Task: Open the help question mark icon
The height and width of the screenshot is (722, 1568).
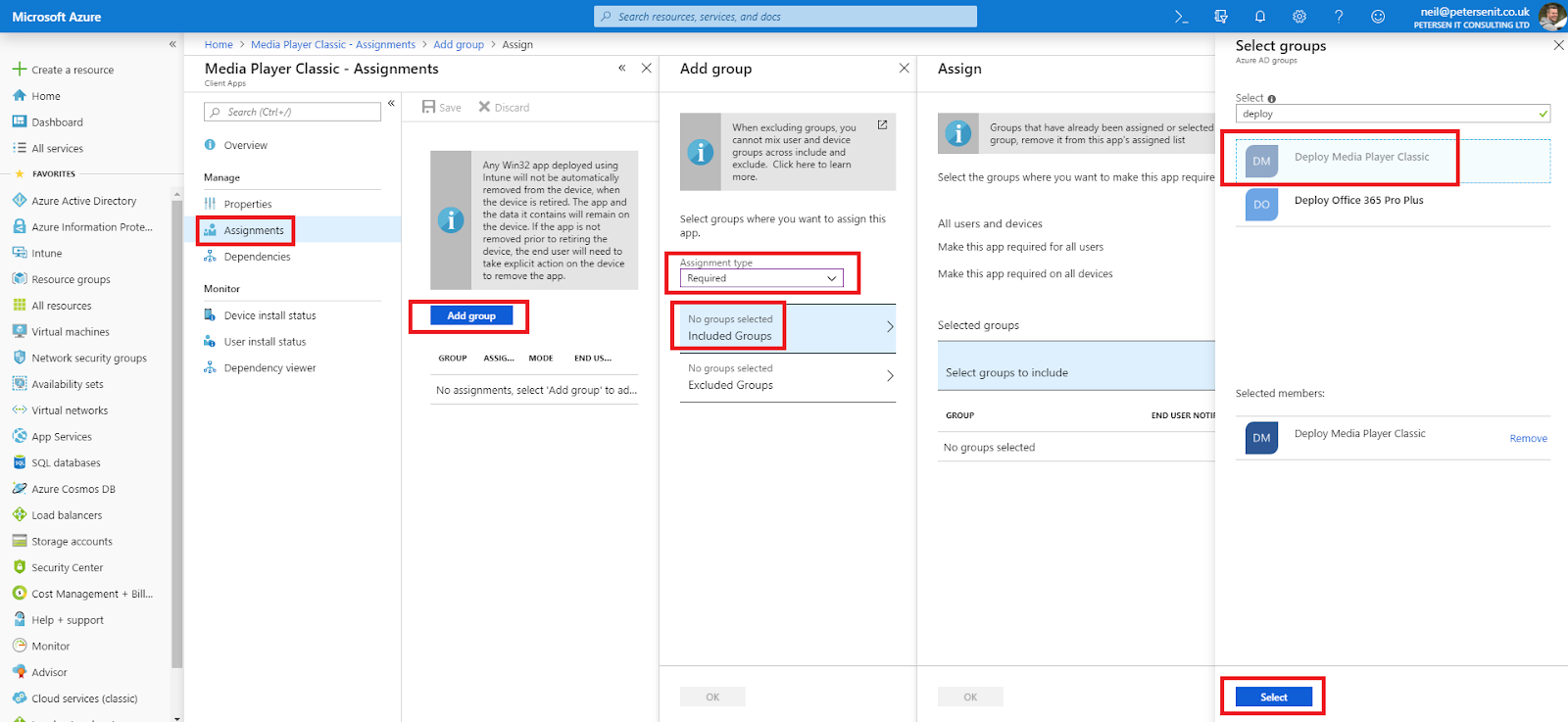Action: coord(1339,17)
